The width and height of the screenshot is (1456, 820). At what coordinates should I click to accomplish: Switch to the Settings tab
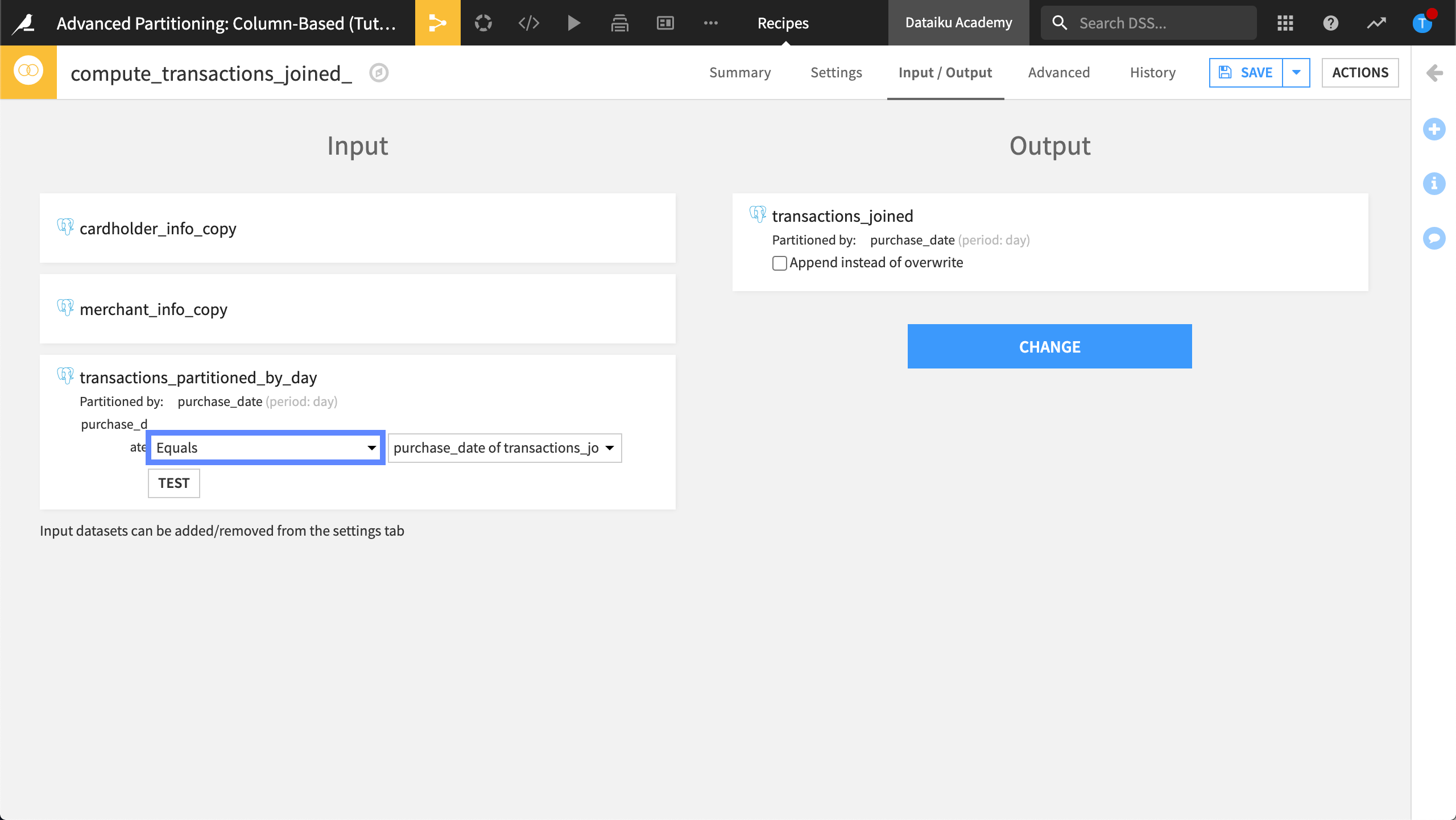pyautogui.click(x=836, y=72)
